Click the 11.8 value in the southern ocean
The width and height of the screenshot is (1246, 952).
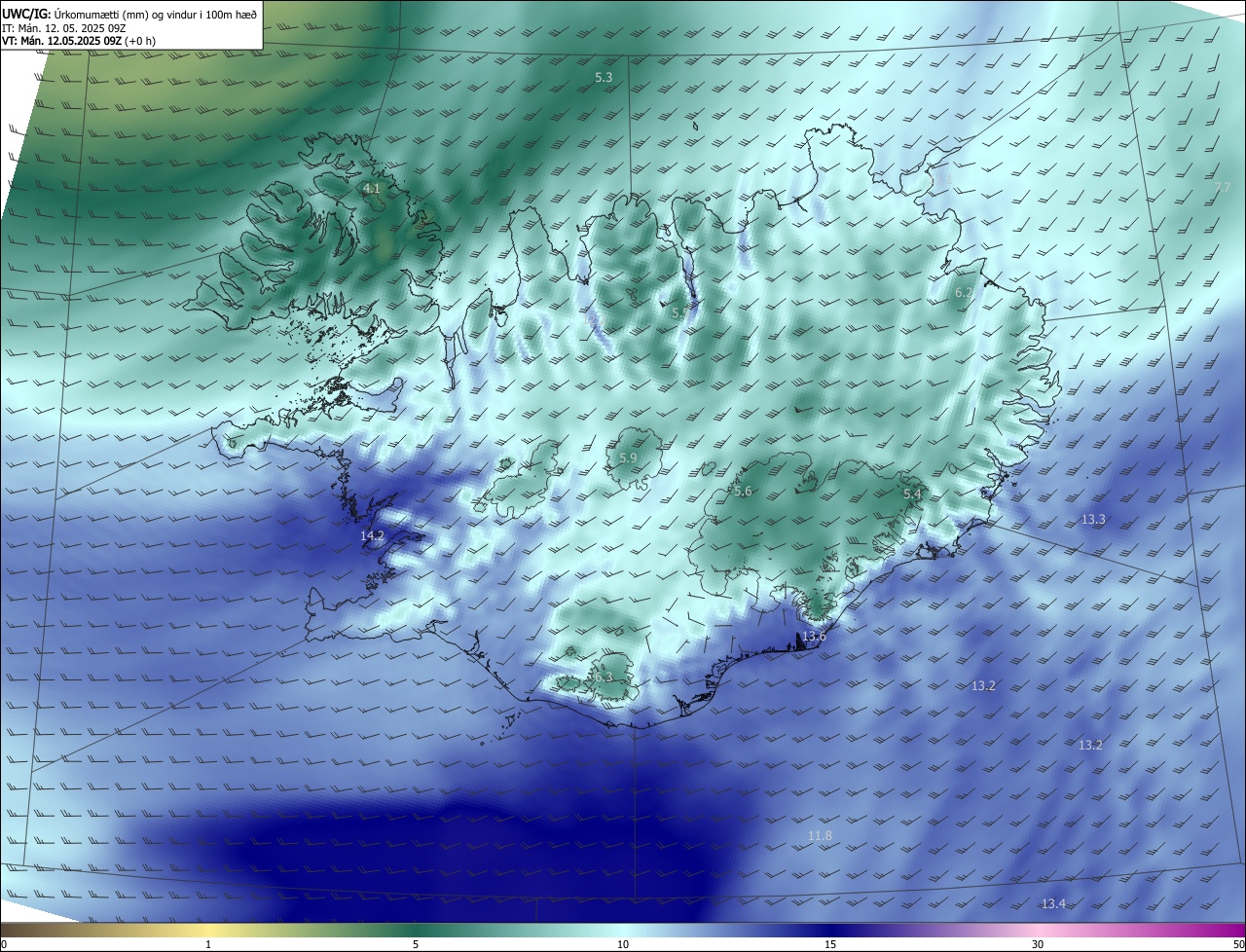pos(820,836)
